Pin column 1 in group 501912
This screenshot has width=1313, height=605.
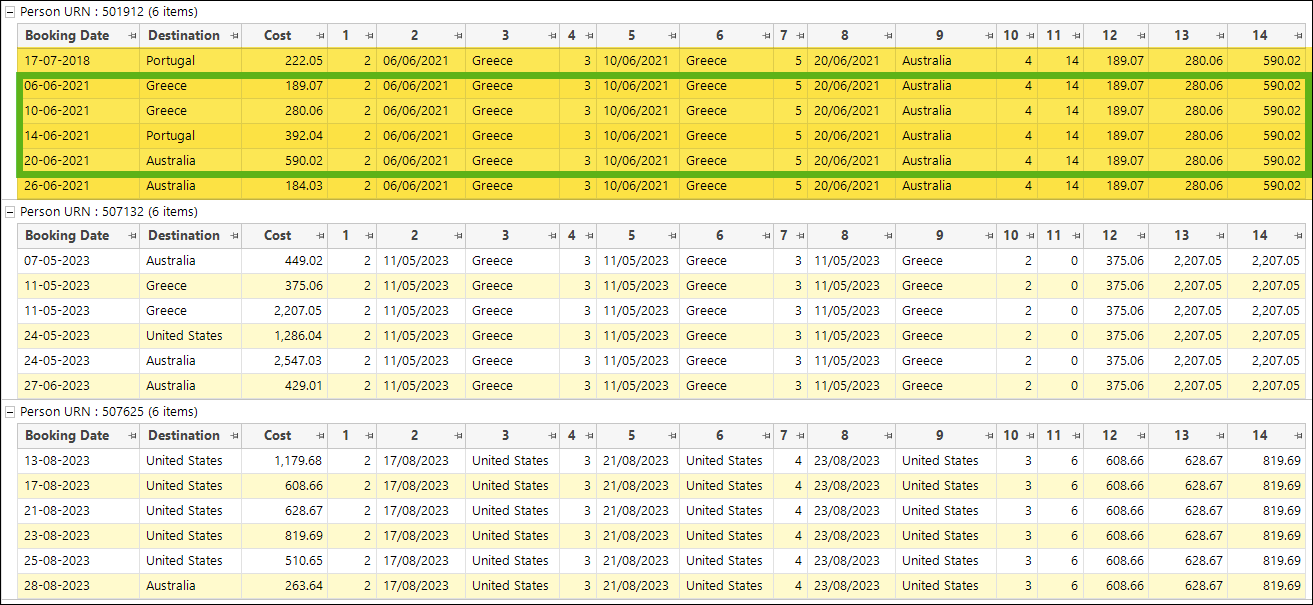369,36
